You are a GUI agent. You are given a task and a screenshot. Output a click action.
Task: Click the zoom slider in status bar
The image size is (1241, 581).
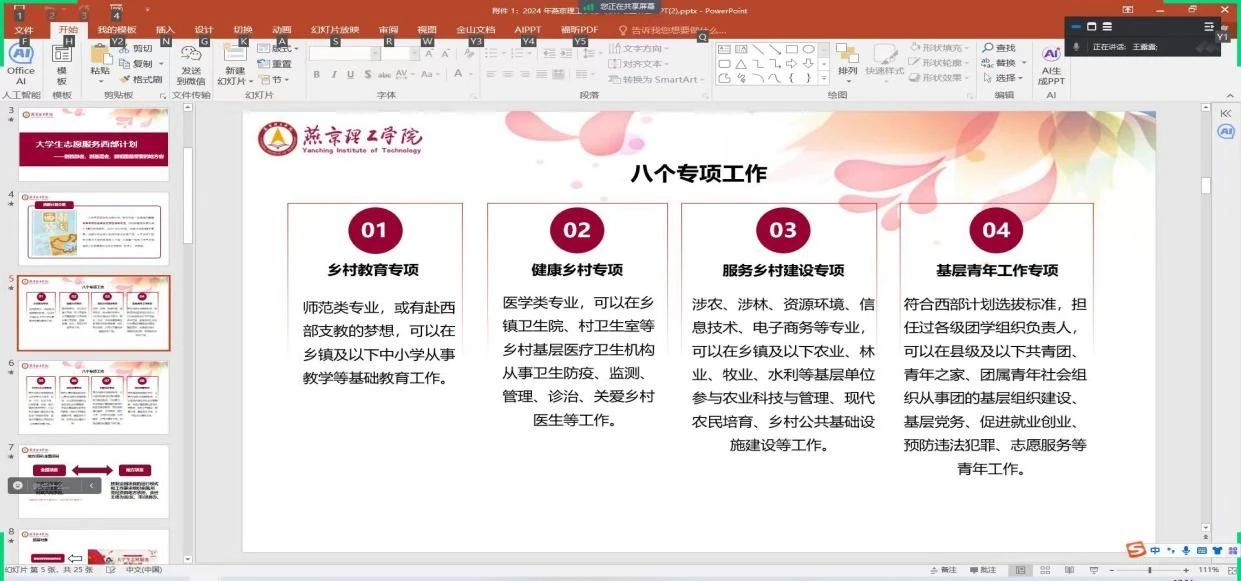tap(1150, 570)
